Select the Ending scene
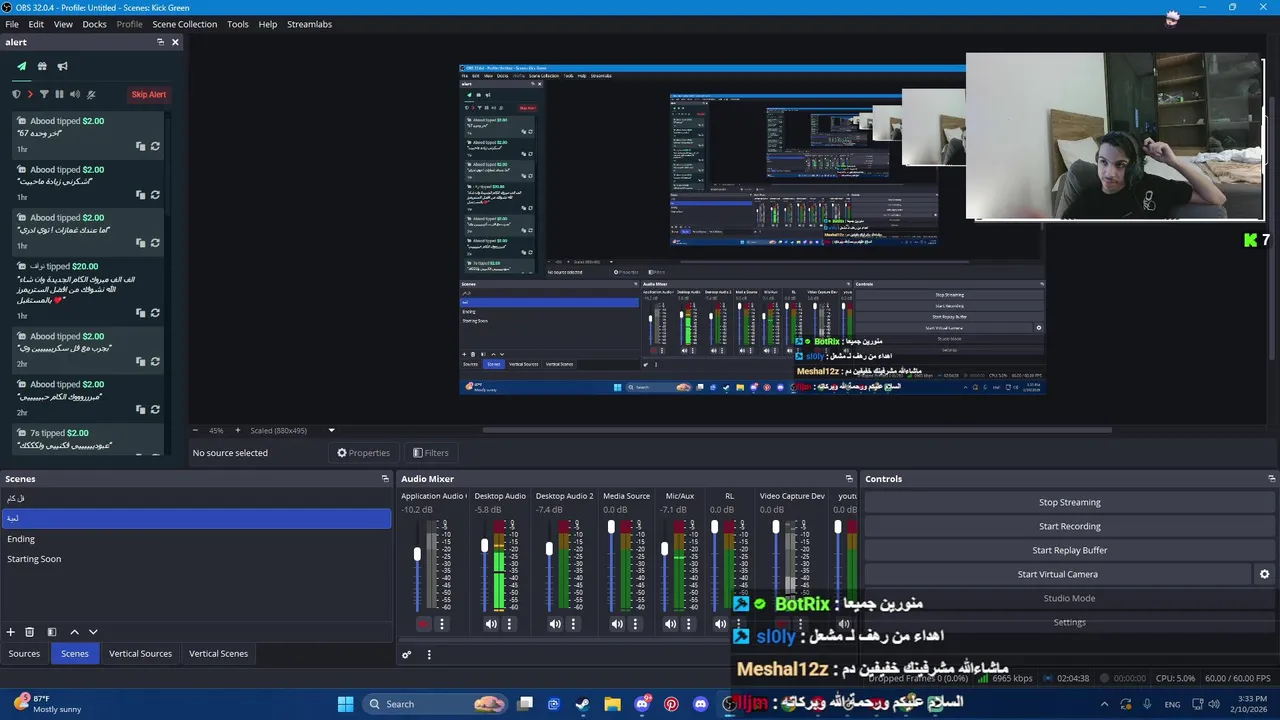This screenshot has width=1280, height=720. coord(196,539)
